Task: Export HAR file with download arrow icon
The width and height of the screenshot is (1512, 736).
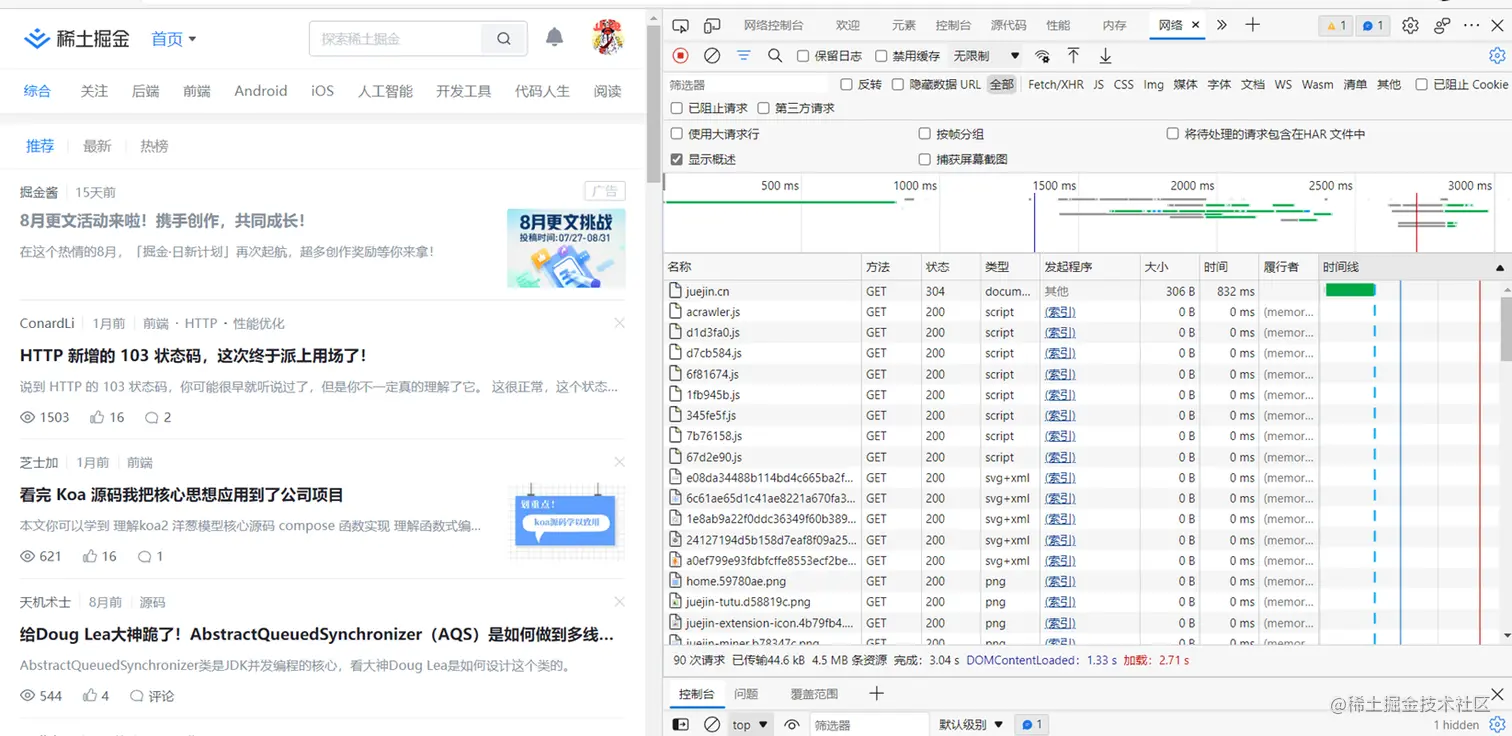Action: click(1105, 56)
